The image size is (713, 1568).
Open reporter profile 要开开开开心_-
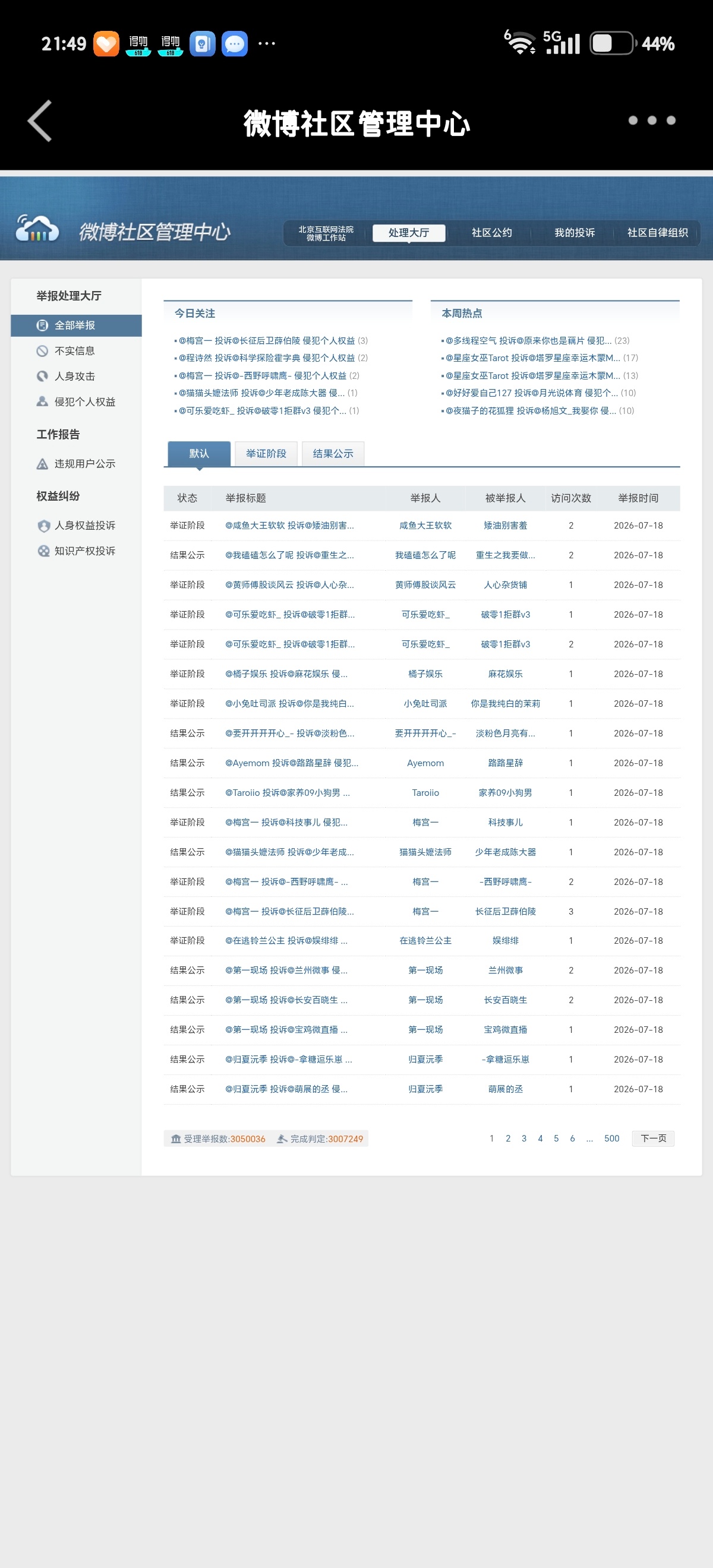point(425,734)
